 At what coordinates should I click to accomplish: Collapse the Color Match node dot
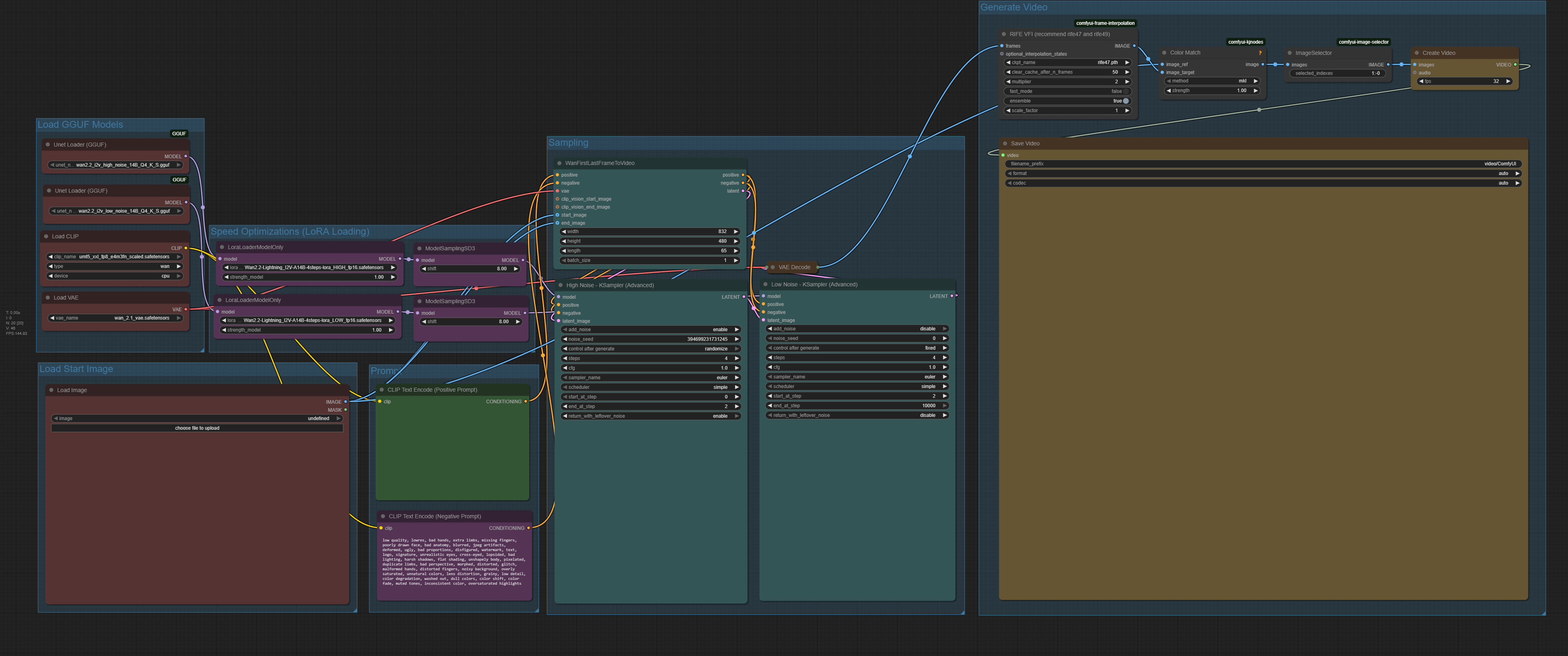click(1165, 53)
